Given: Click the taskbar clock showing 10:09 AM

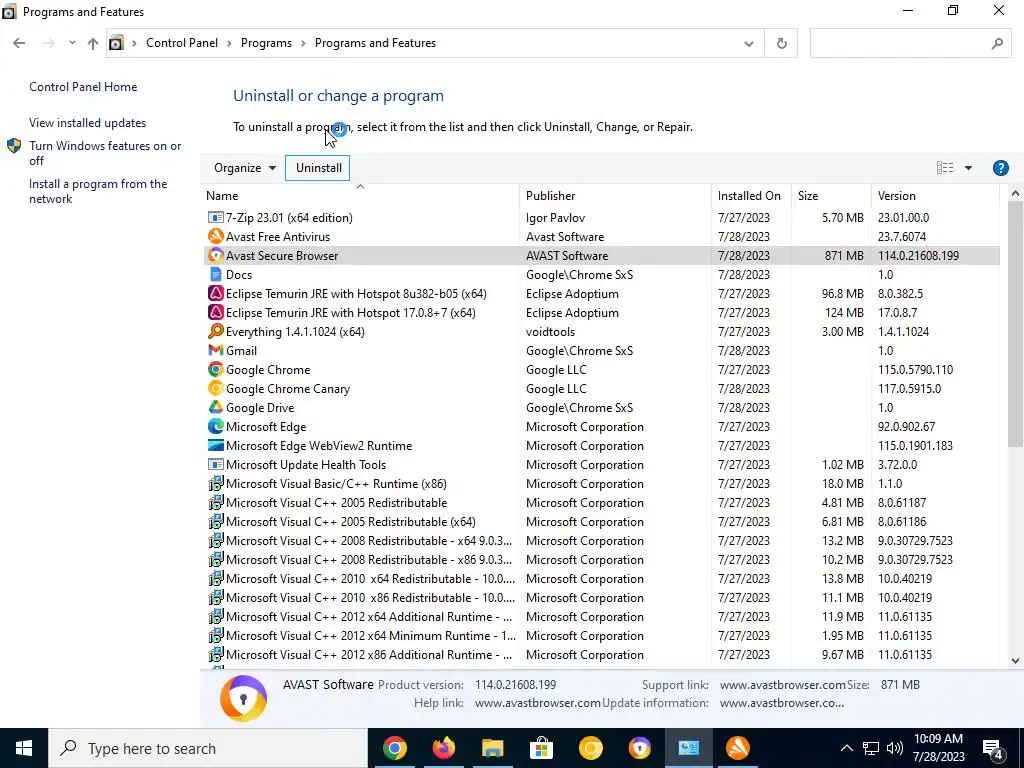Looking at the screenshot, I should [938, 748].
